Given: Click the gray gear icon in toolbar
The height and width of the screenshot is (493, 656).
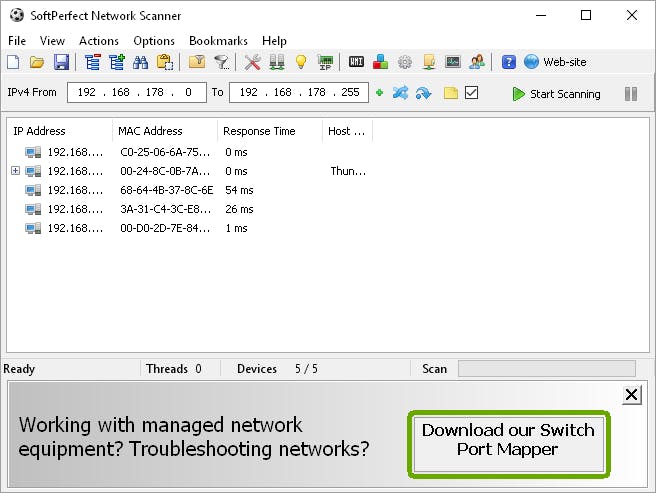Looking at the screenshot, I should 405,62.
